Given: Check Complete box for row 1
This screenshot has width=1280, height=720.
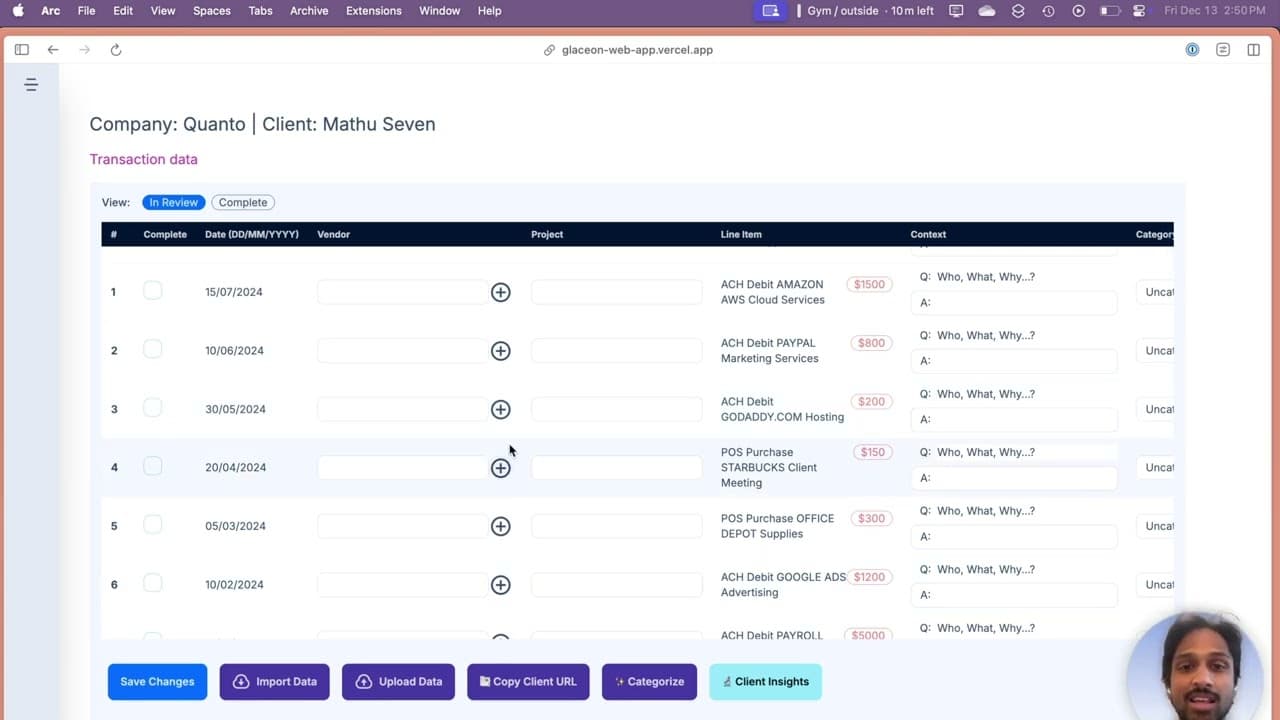Looking at the screenshot, I should tap(152, 290).
